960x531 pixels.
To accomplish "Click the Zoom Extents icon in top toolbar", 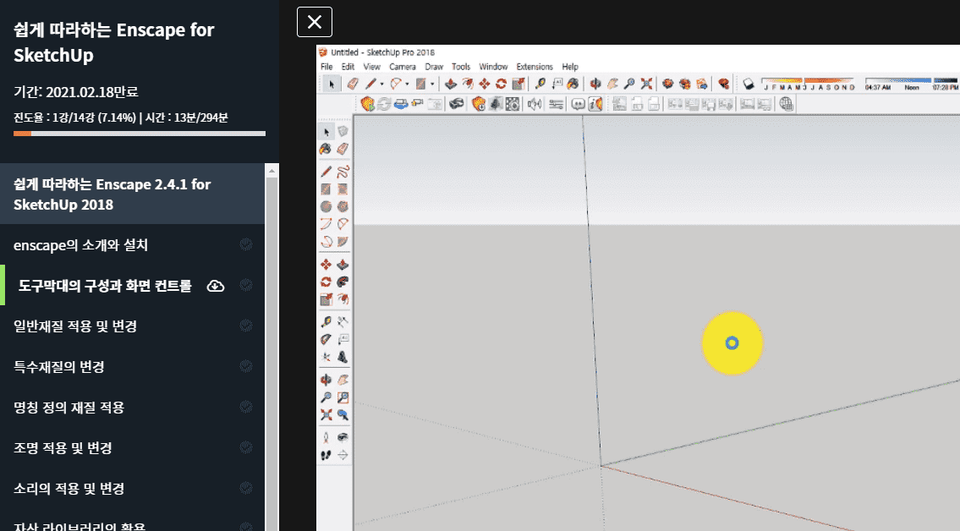I will point(647,84).
